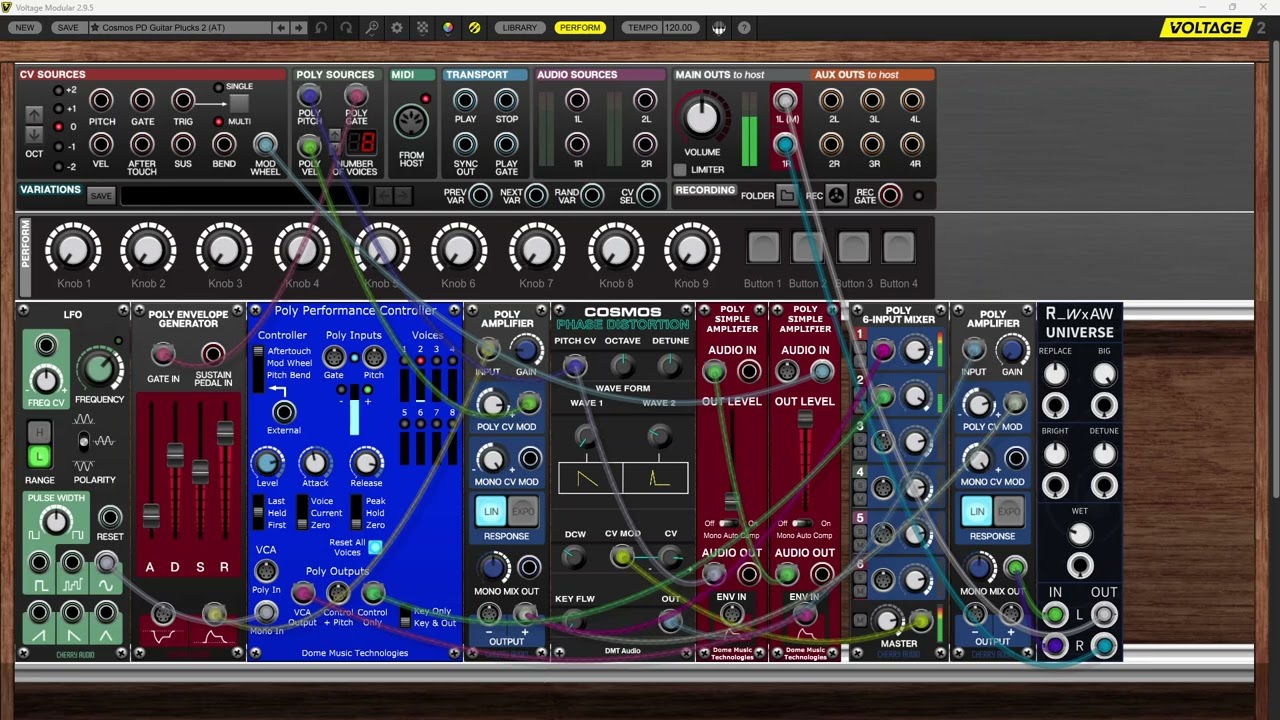Flip the LFO polarity switch

tap(83, 441)
